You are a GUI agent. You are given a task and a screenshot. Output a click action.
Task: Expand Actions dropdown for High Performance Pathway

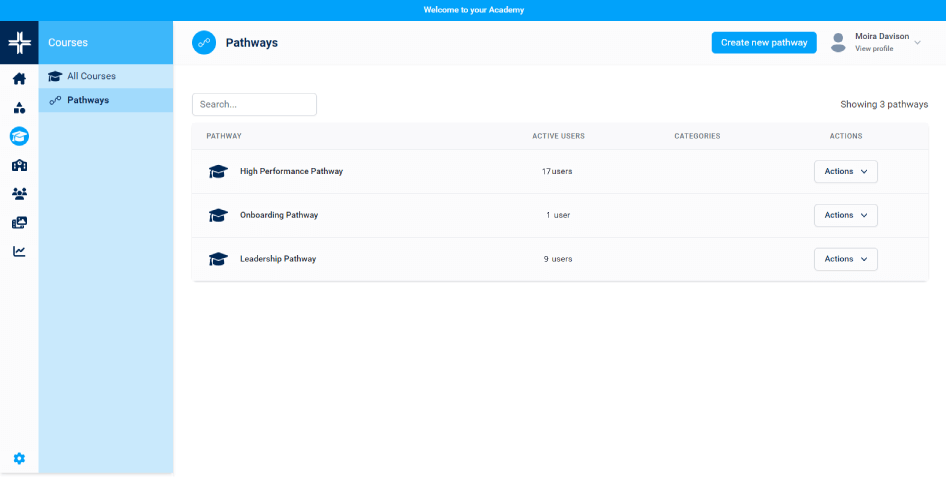pos(845,171)
